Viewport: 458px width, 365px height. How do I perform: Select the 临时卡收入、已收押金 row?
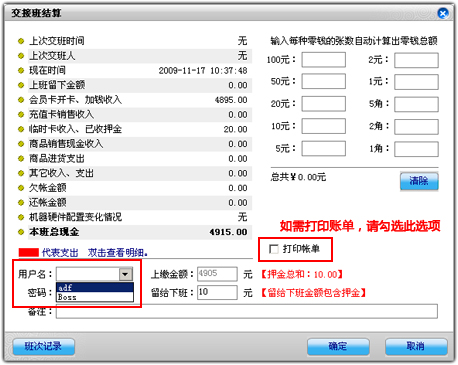coord(140,129)
